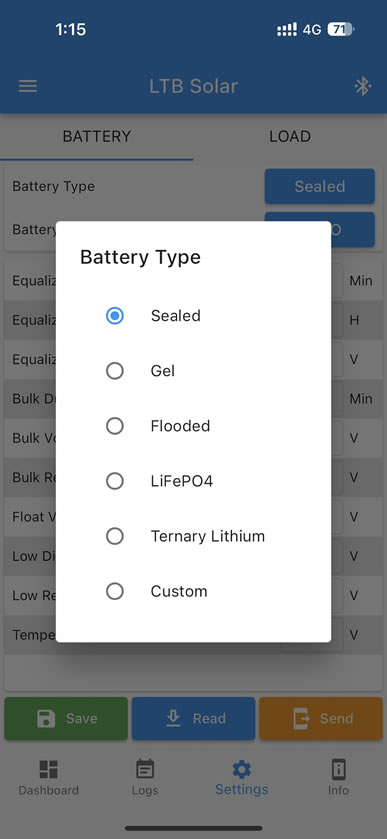Screen dimensions: 387x839
Task: Click the orange Send button
Action: pyautogui.click(x=322, y=719)
